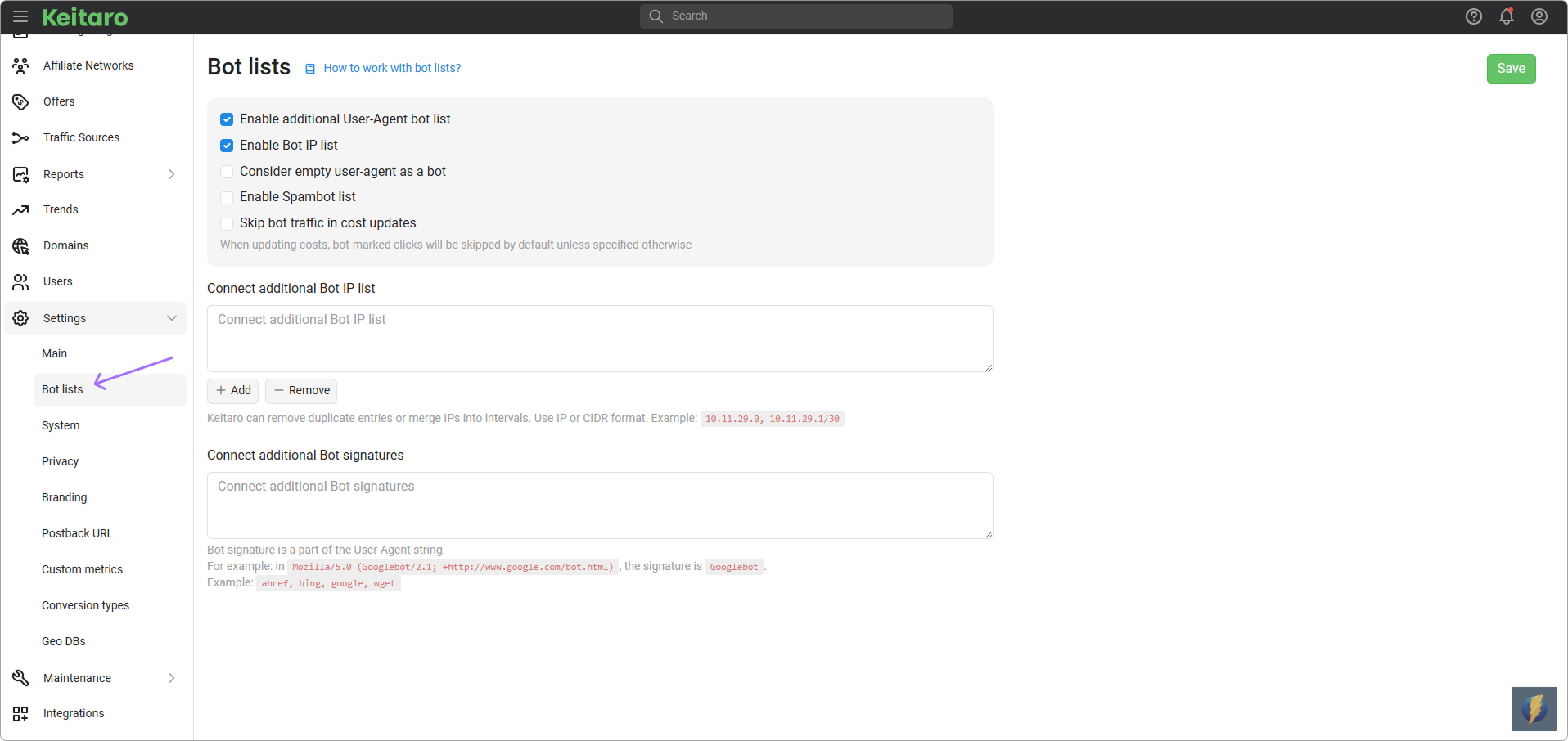This screenshot has height=741, width=1568.
Task: Click the Offers tag icon
Action: tap(21, 101)
